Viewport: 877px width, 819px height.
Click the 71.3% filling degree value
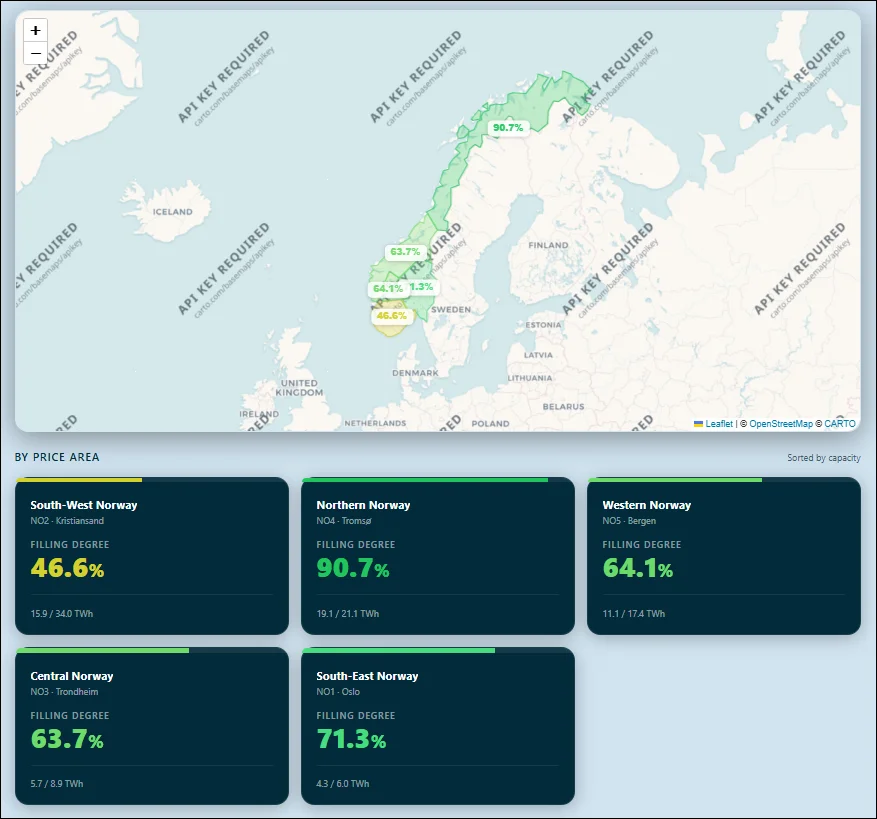[x=351, y=739]
